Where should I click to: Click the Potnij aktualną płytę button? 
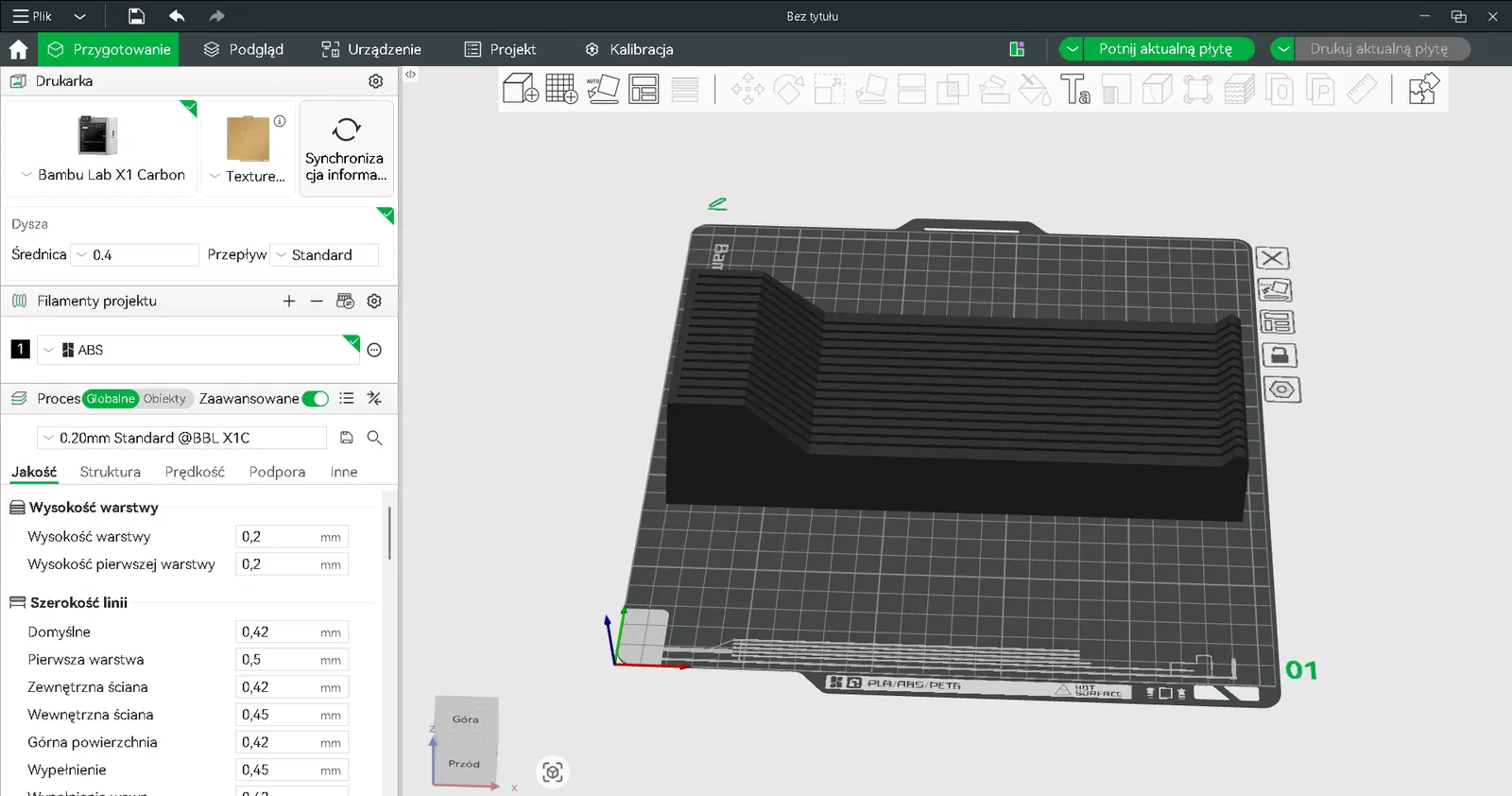tap(1165, 49)
